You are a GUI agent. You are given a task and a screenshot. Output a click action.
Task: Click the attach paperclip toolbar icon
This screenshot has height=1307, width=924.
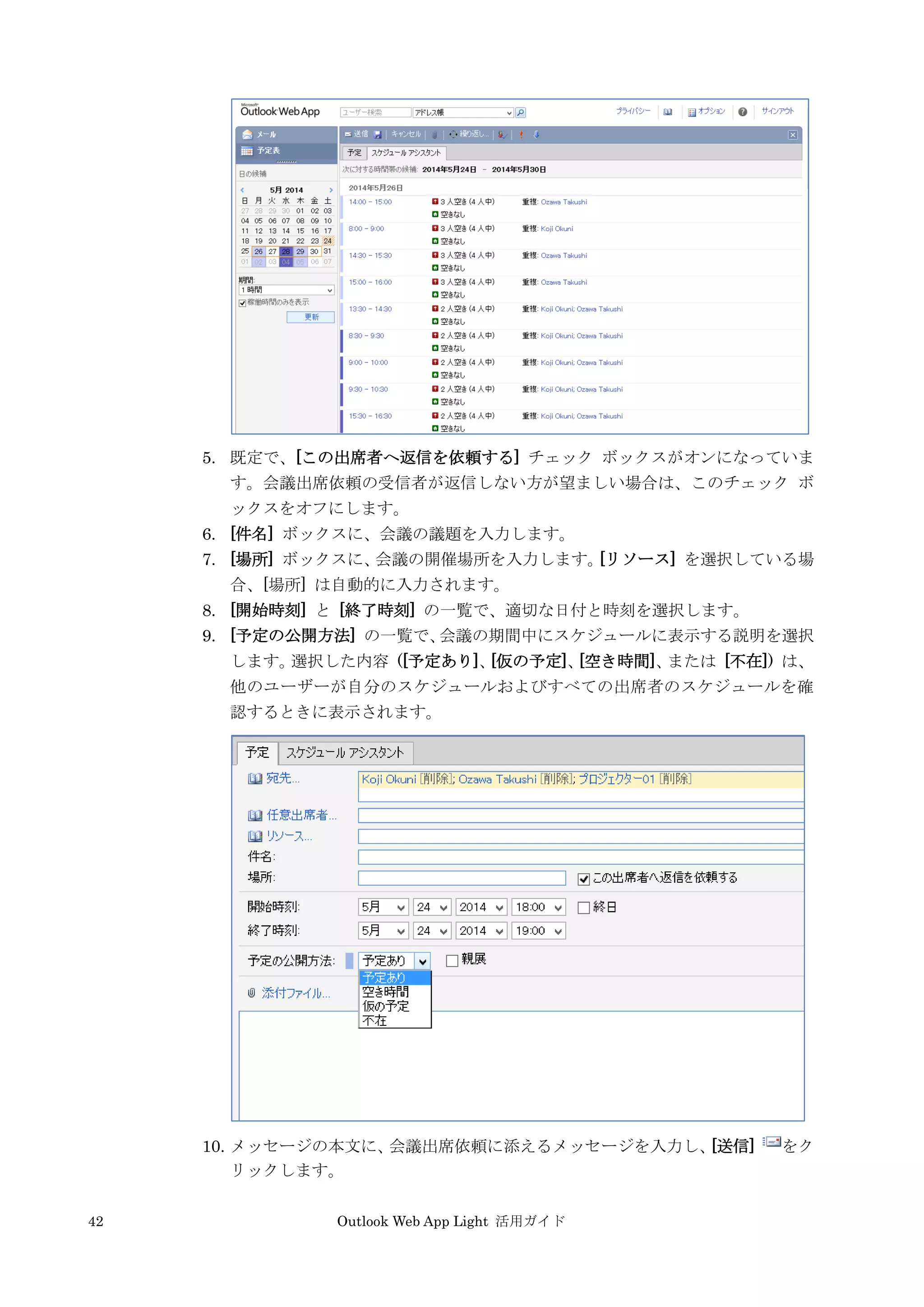pos(434,135)
